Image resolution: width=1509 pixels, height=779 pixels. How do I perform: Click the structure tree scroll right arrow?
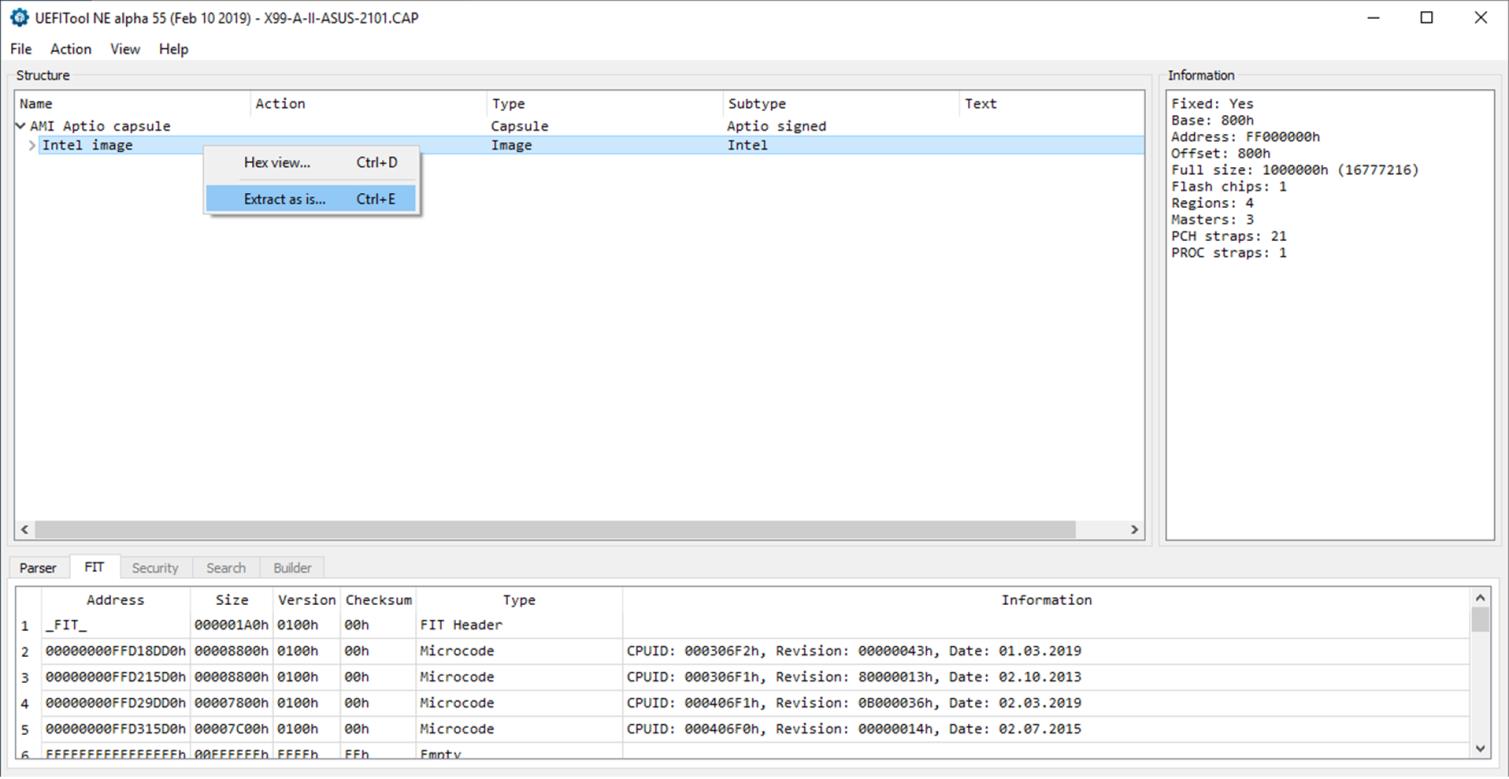pyautogui.click(x=1135, y=530)
